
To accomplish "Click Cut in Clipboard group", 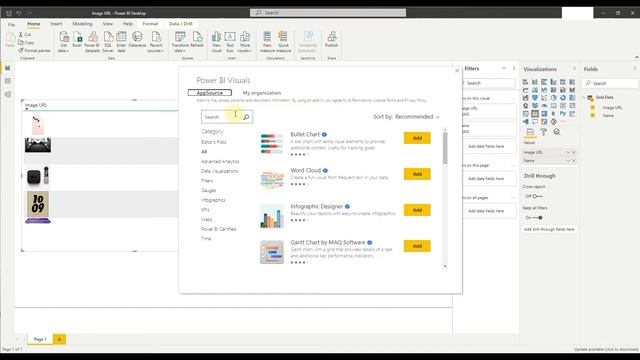I will (24, 35).
